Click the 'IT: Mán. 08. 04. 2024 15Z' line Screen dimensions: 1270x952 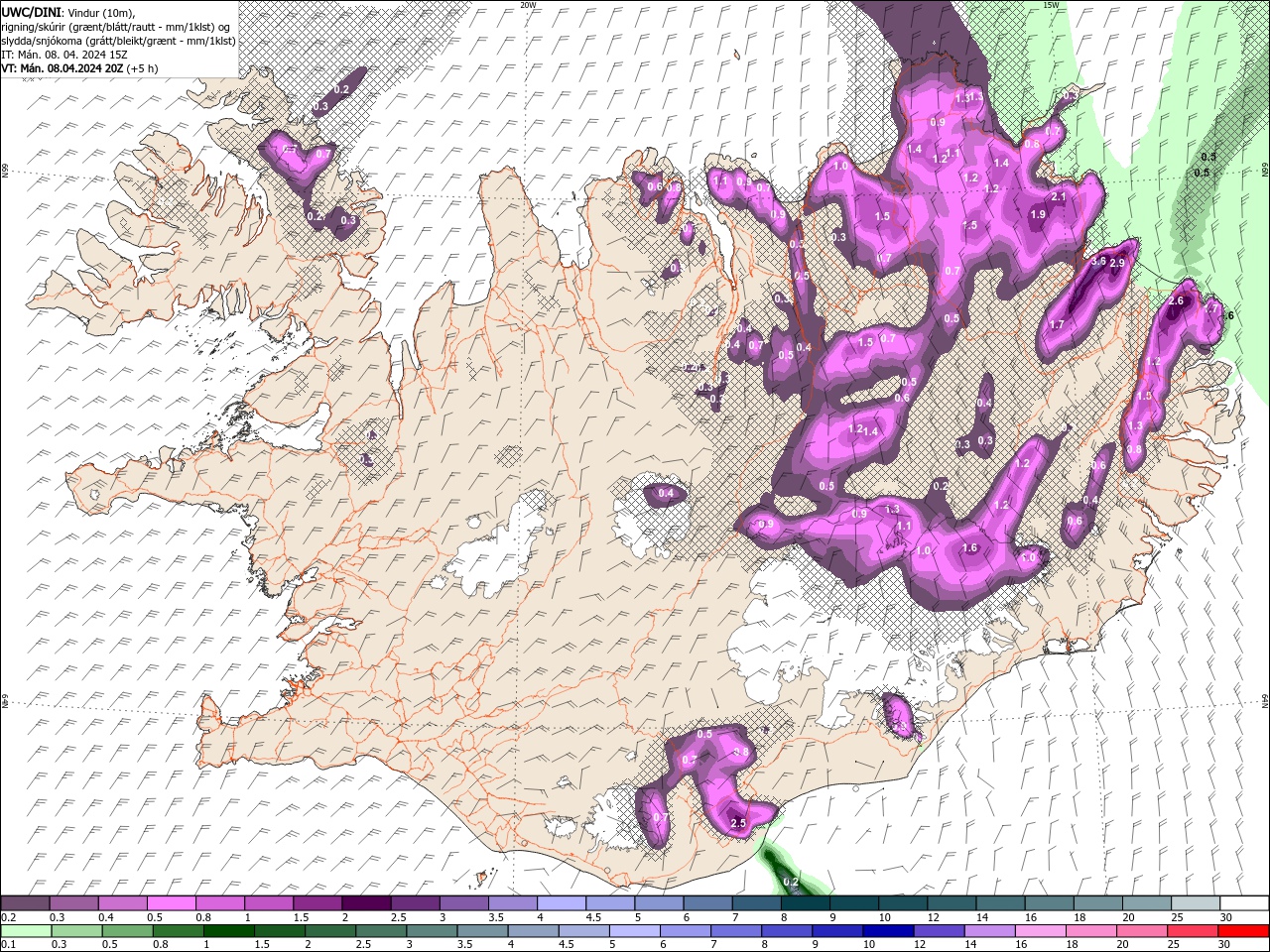(64, 55)
